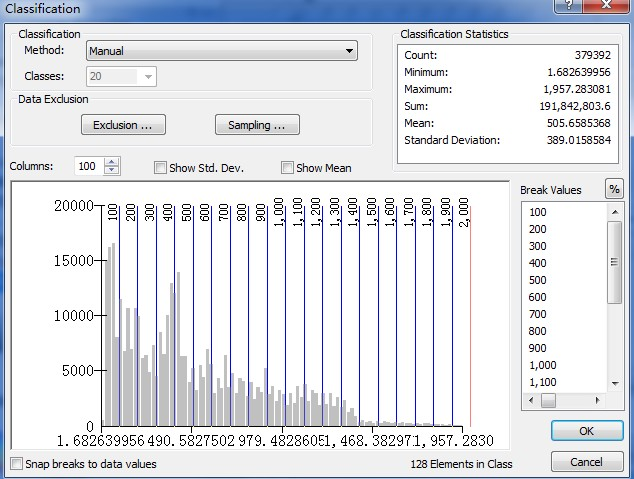Open the Classes dropdown showing 20
Viewport: 634px width, 479px height.
[x=148, y=76]
